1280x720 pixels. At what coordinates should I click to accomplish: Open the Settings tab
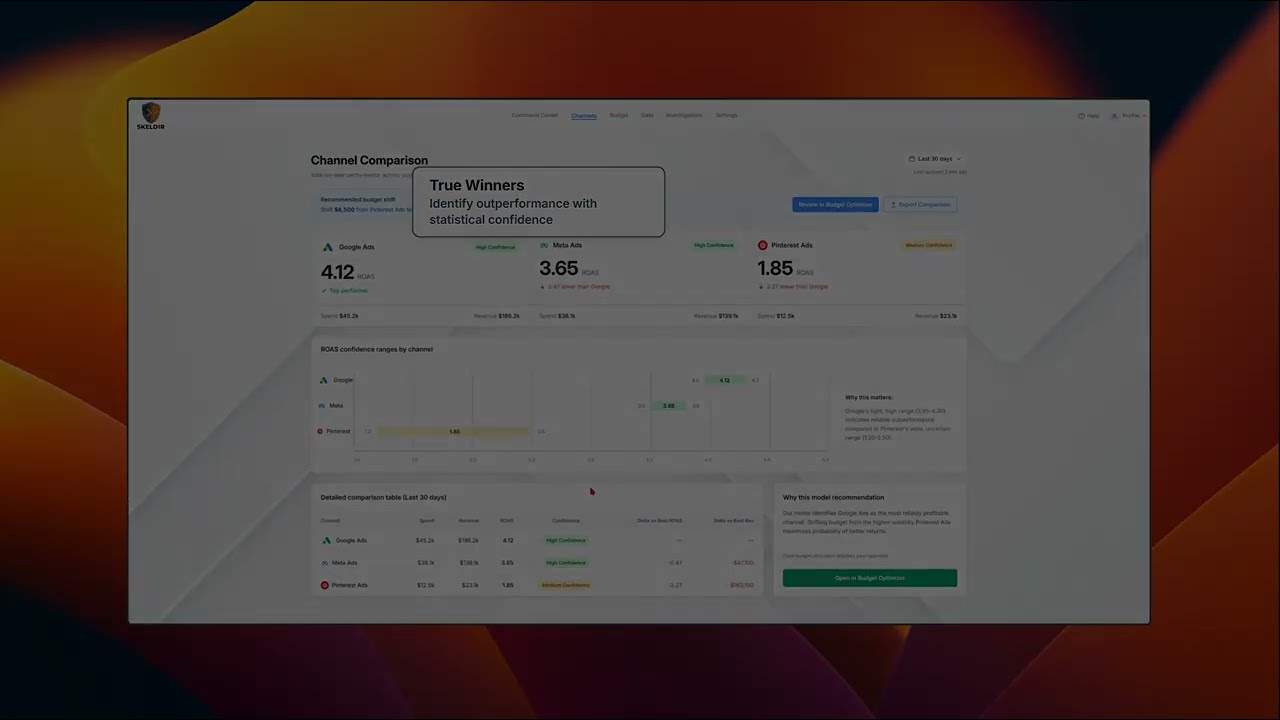pyautogui.click(x=727, y=115)
